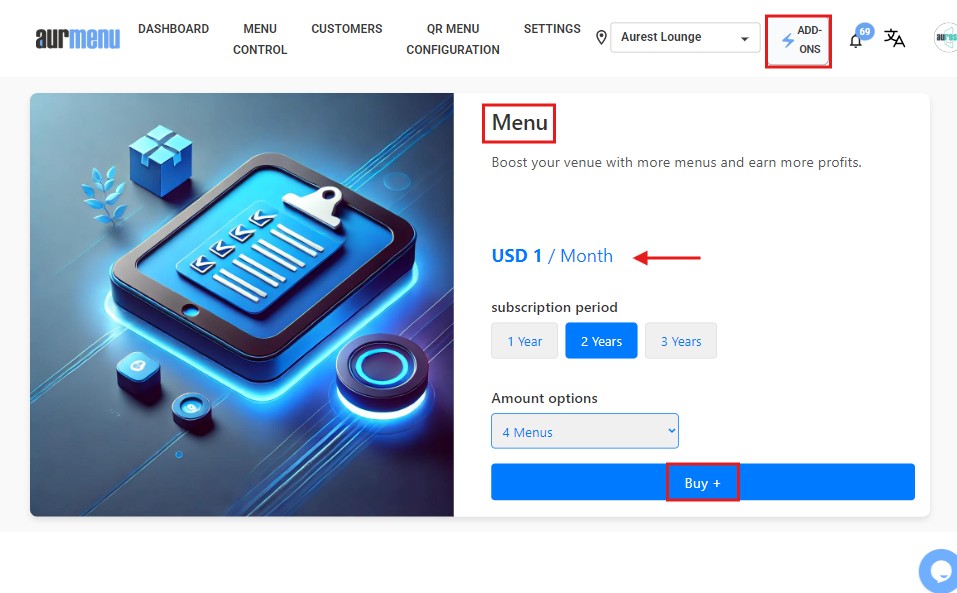Click the location pin icon

point(601,38)
